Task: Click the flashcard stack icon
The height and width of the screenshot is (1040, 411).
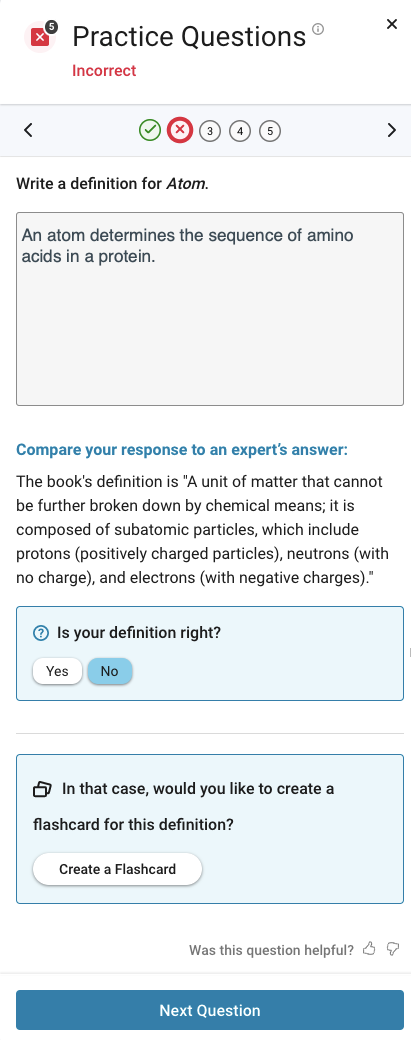Action: [42, 789]
